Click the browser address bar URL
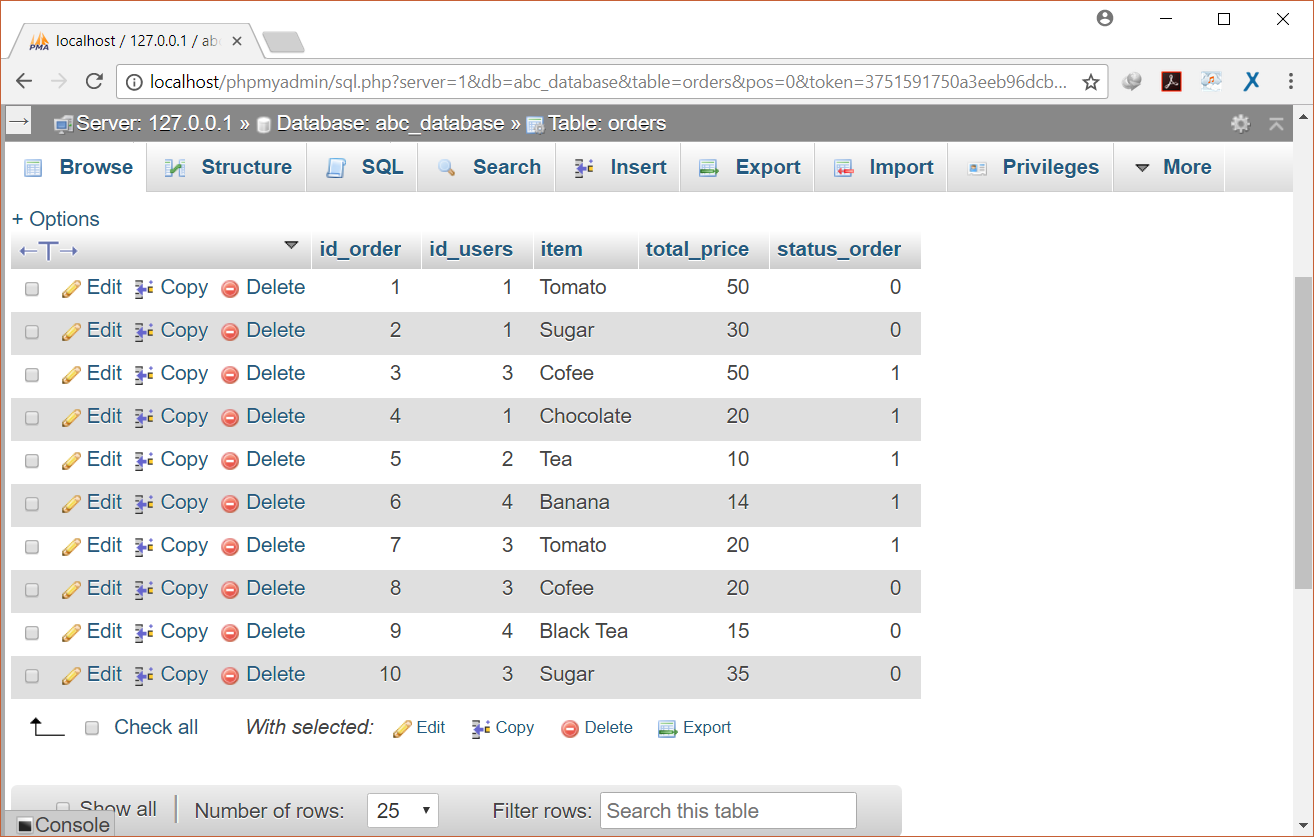Image resolution: width=1314 pixels, height=837 pixels. pyautogui.click(x=608, y=82)
